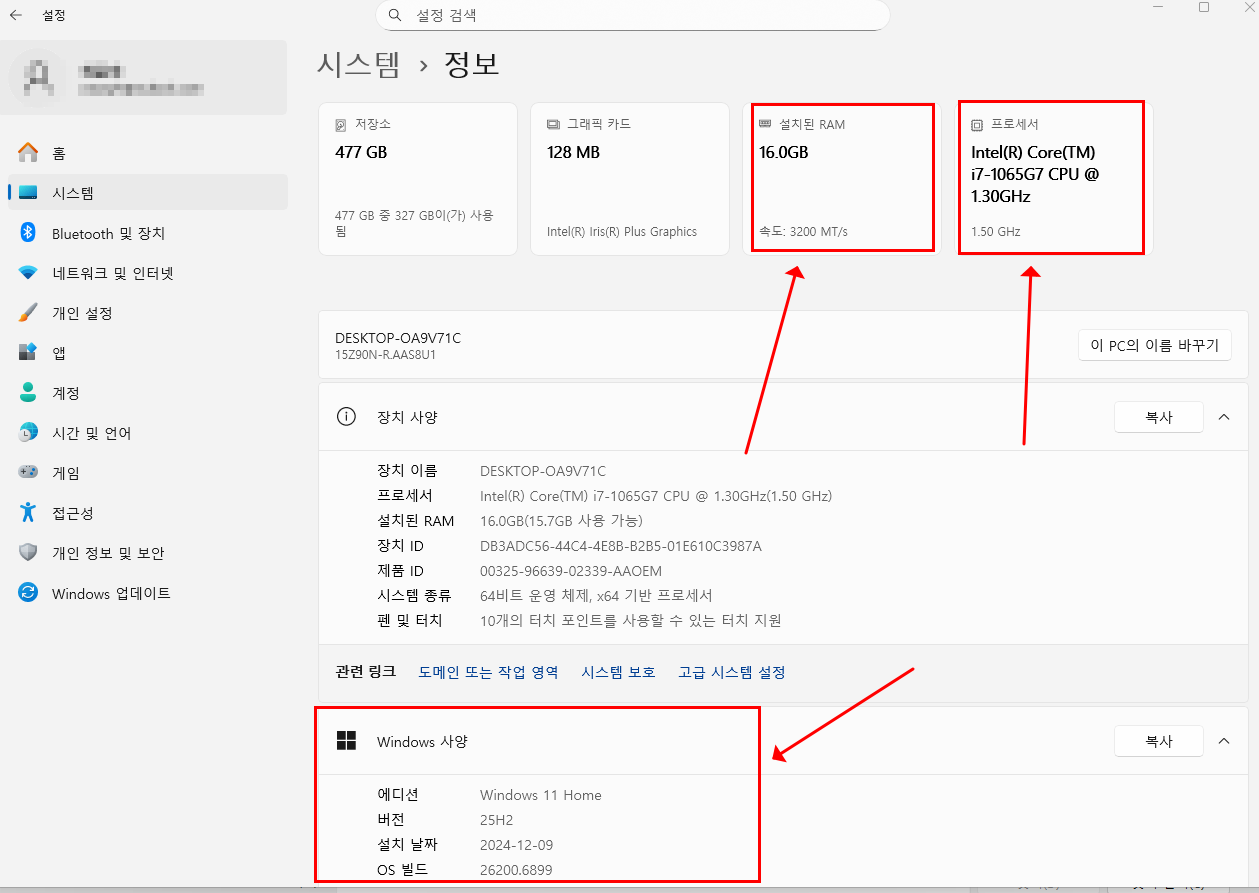1259x893 pixels.
Task: Open Windows 업데이트 page
Action: (x=148, y=593)
